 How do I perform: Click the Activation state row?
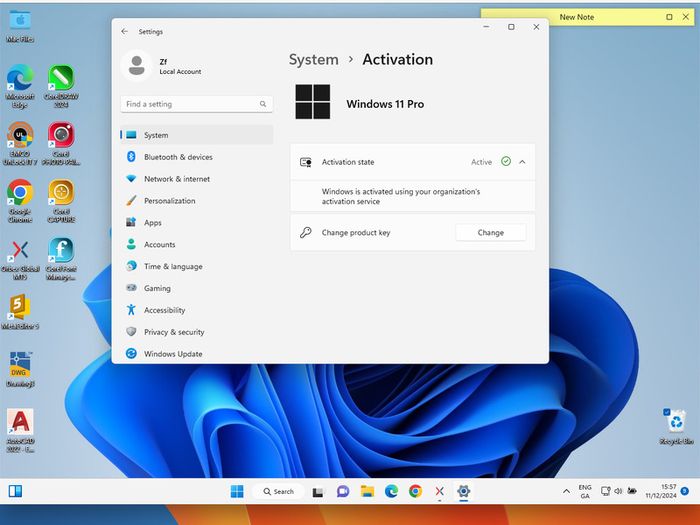click(x=412, y=162)
